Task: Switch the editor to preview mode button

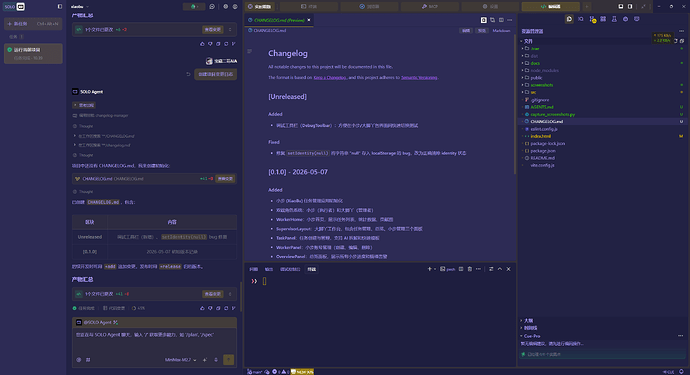Action: (x=482, y=30)
